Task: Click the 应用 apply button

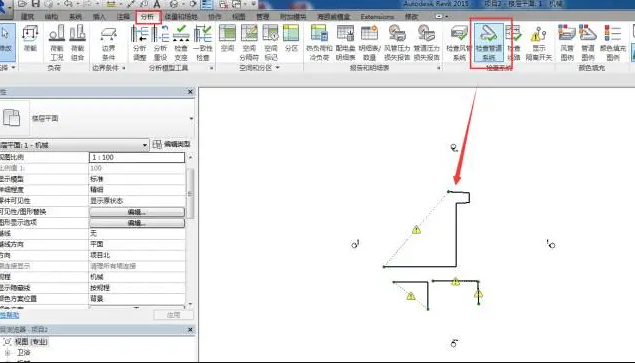Action: click(173, 315)
